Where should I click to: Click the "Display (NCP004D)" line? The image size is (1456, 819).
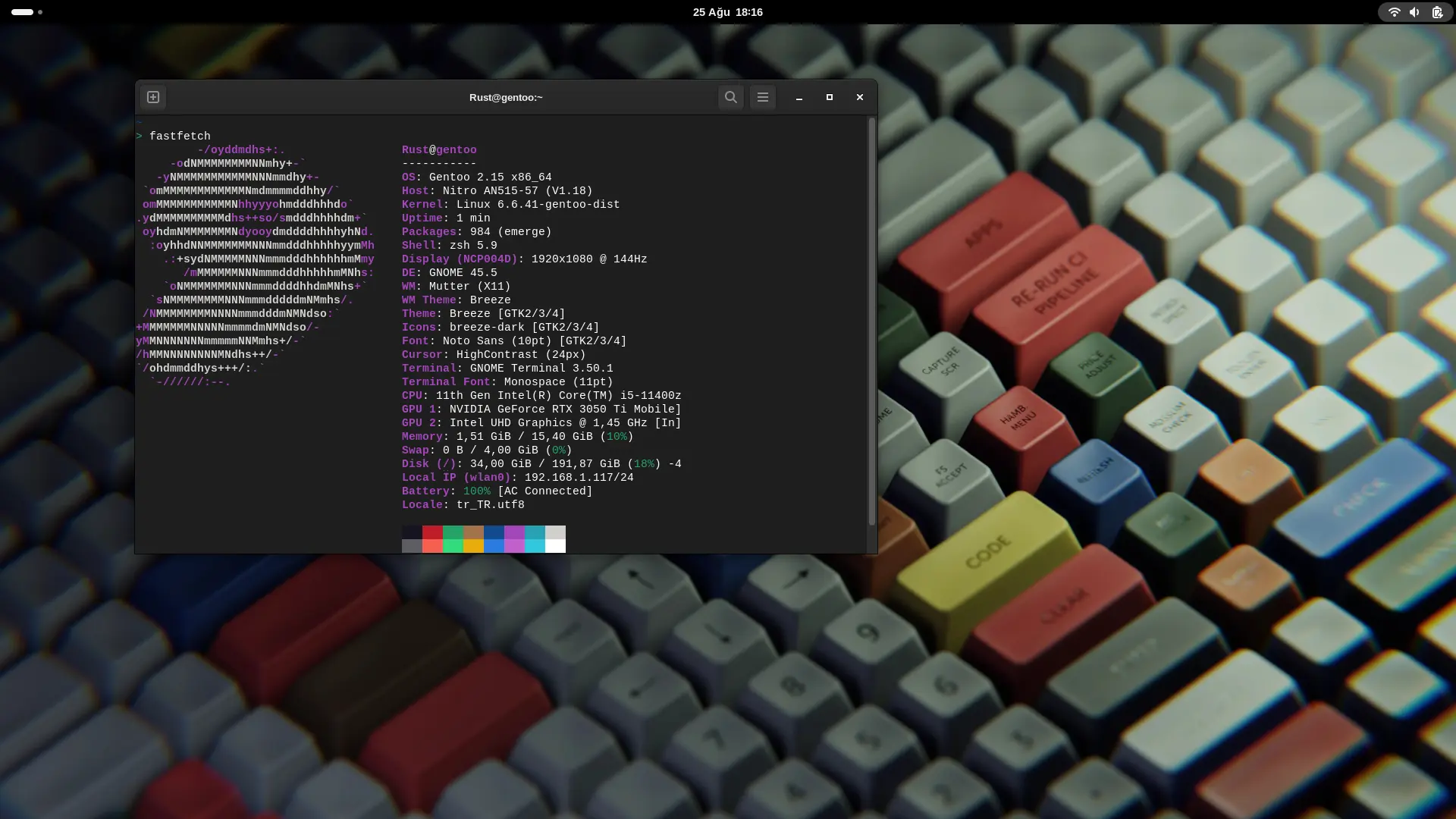(525, 259)
